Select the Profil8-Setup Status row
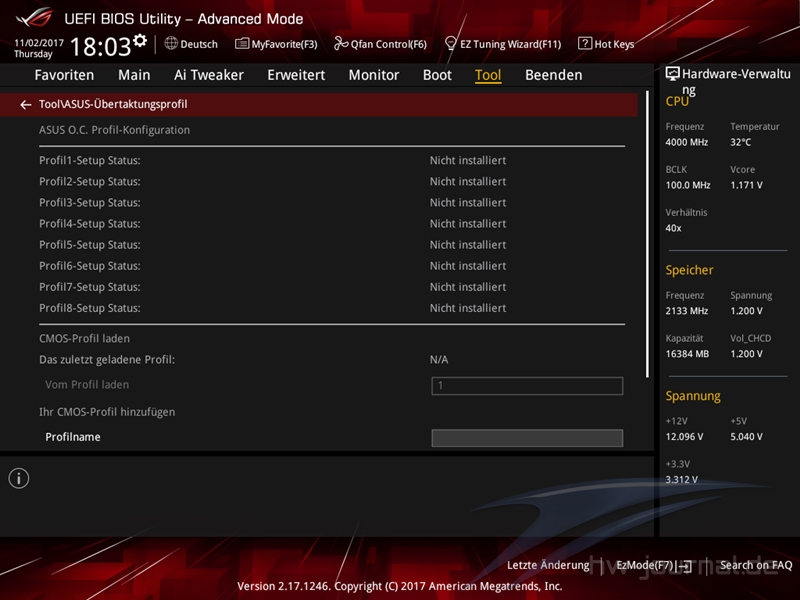Viewport: 800px width, 600px height. (332, 308)
